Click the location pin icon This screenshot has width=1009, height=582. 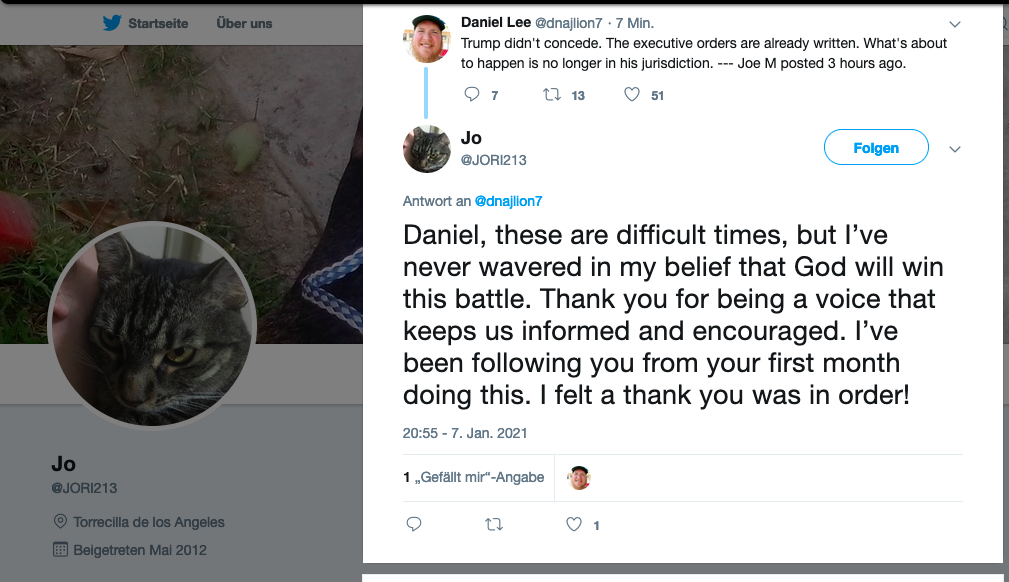59,522
